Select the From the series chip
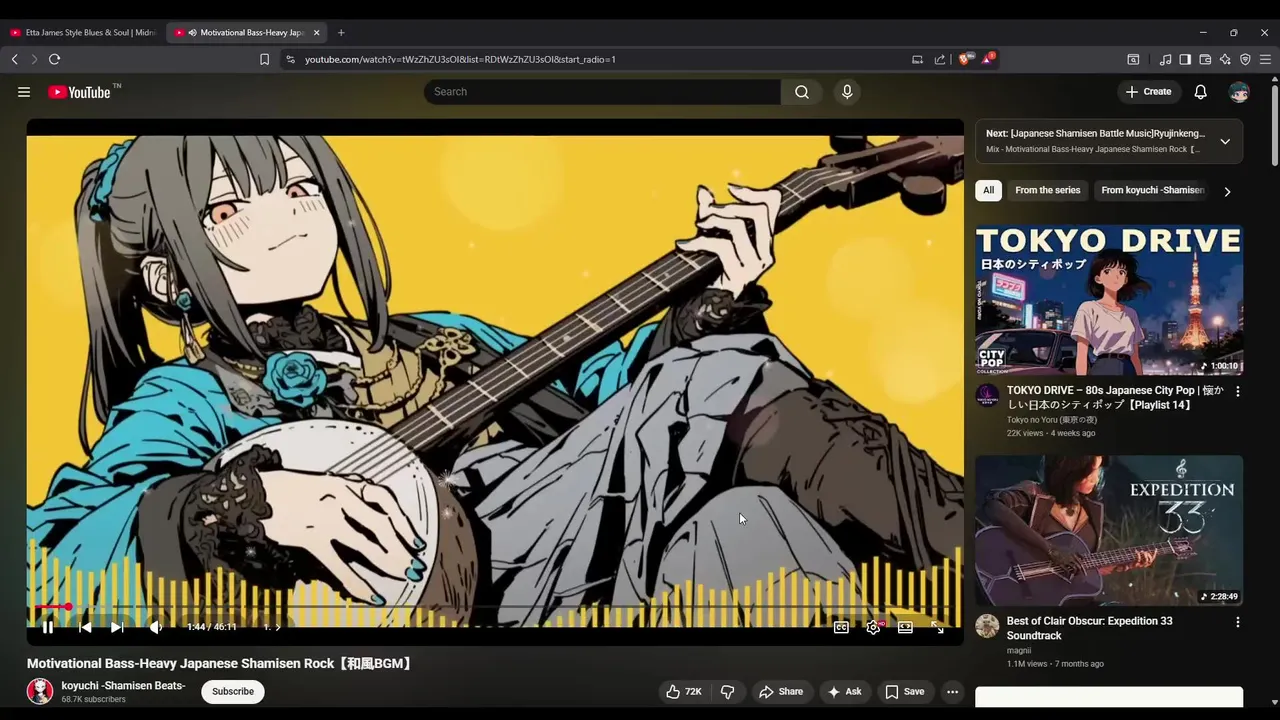This screenshot has width=1280, height=720. point(1048,190)
